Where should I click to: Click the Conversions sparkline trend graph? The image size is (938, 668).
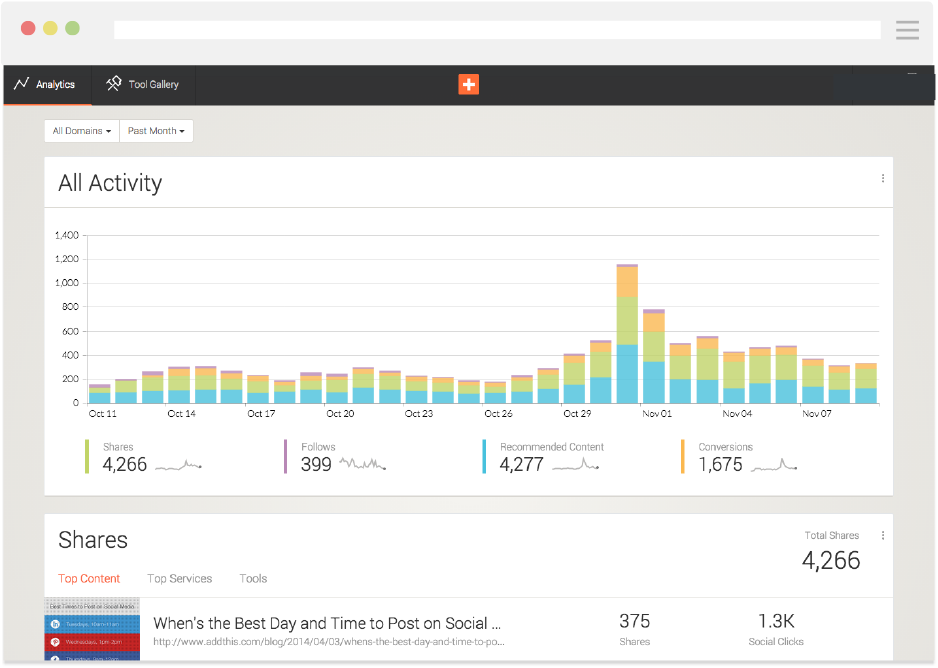[x=775, y=465]
